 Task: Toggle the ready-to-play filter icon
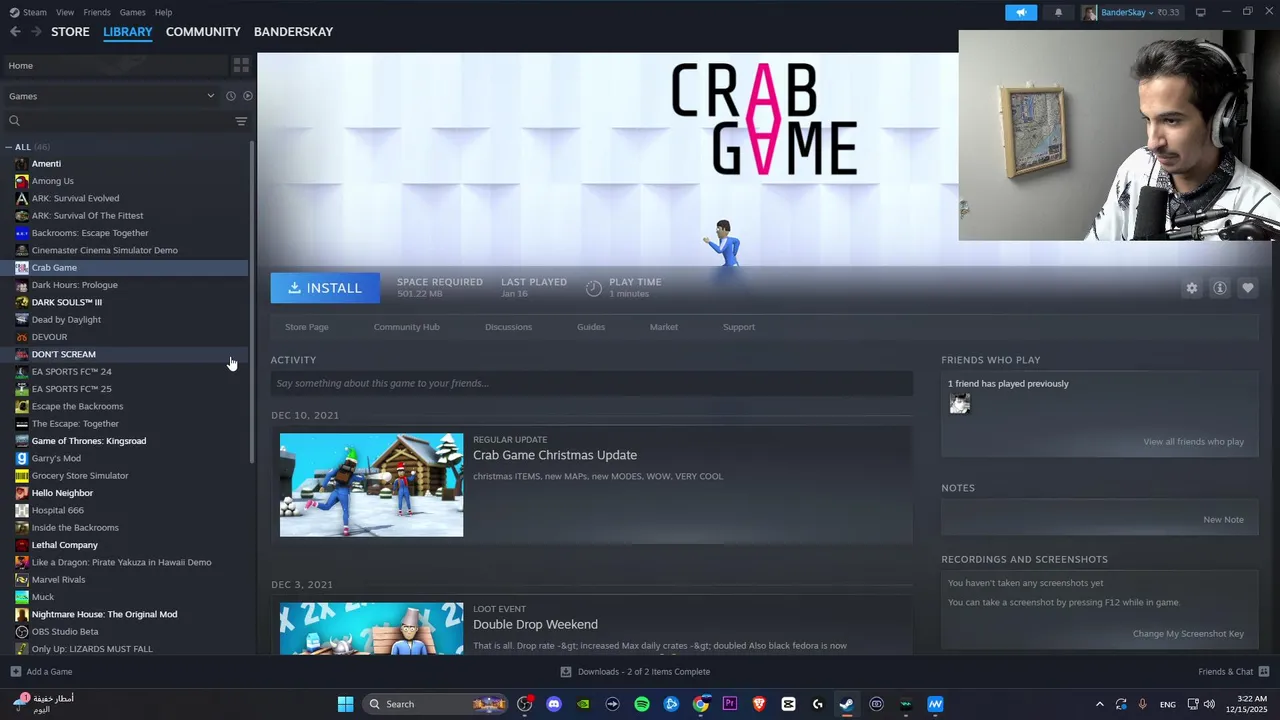247,96
